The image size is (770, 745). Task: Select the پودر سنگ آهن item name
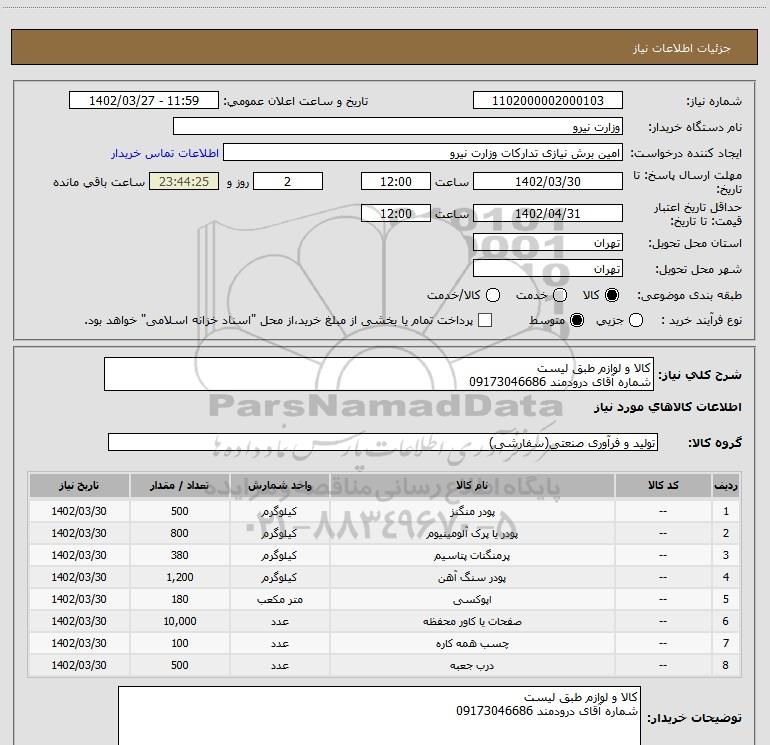pos(472,578)
